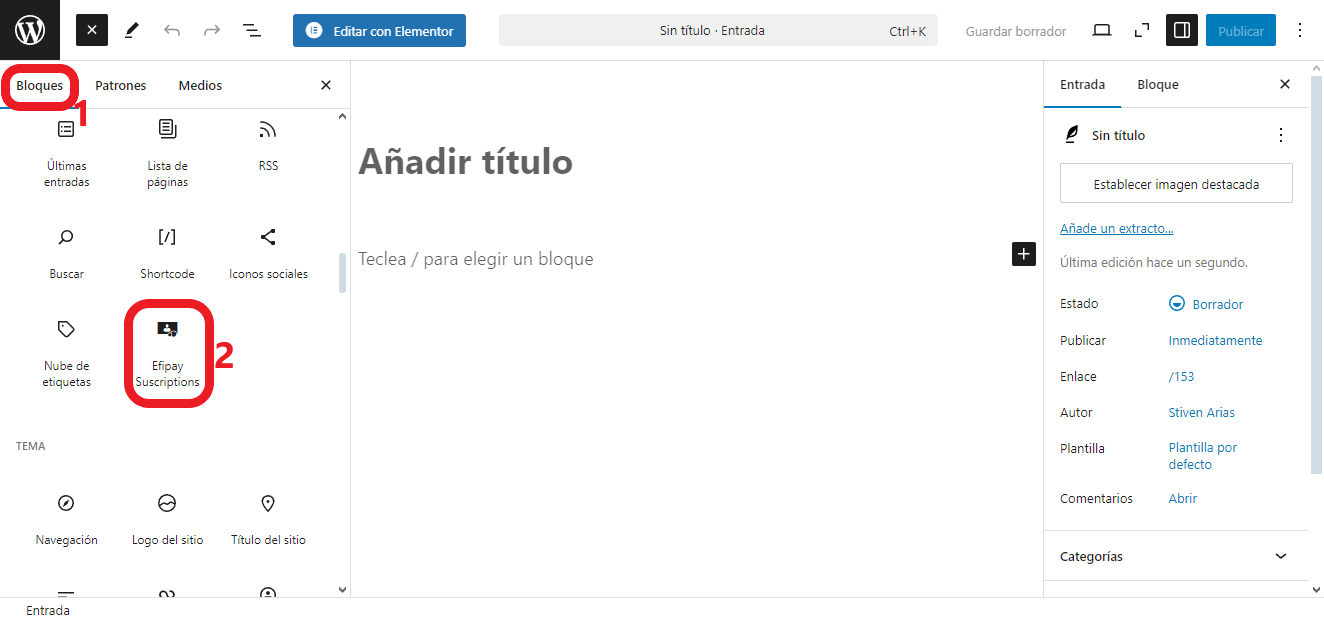Toggle the settings sidebar panel
The height and width of the screenshot is (622, 1324).
(1181, 30)
